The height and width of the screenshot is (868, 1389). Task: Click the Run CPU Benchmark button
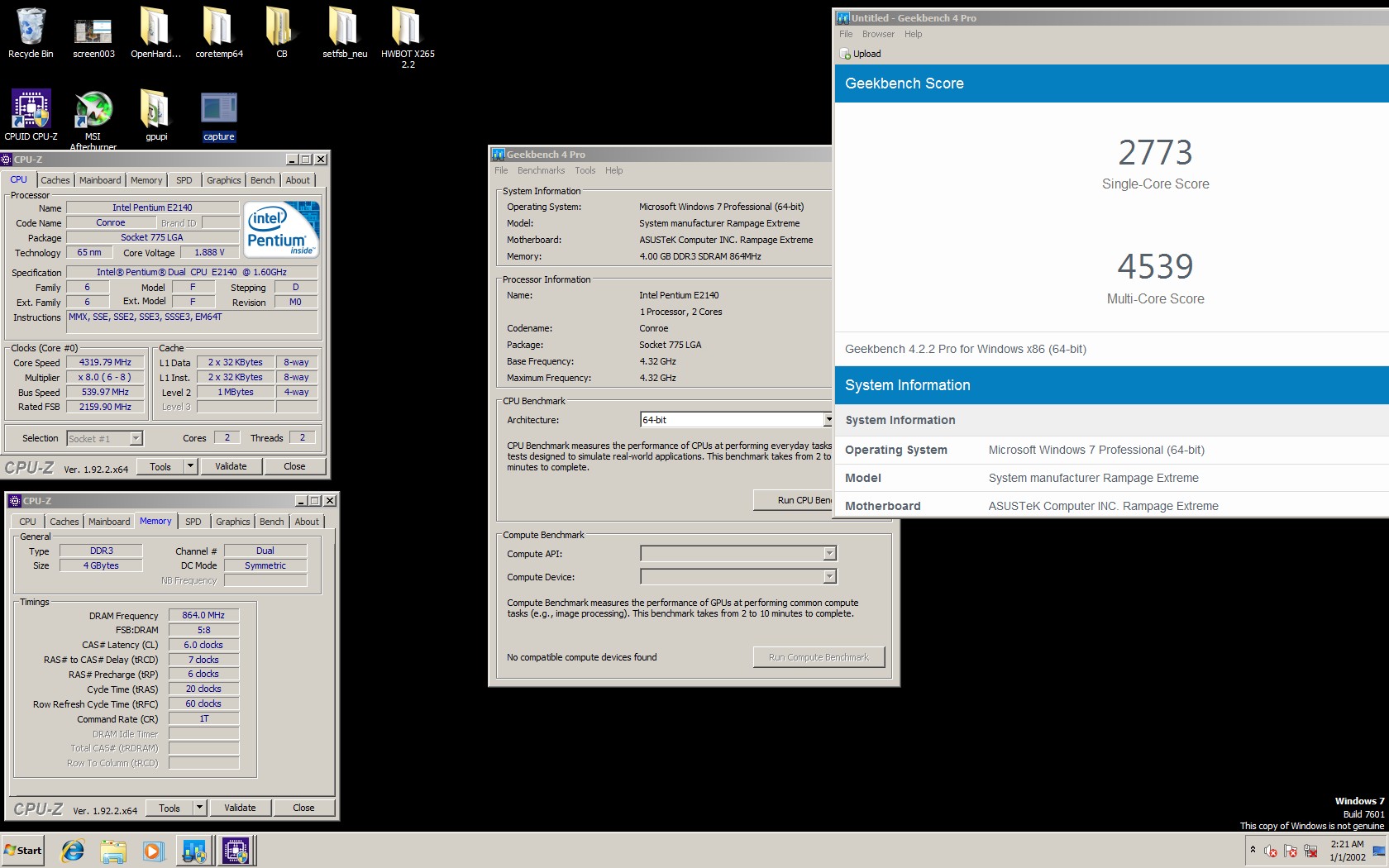pyautogui.click(x=793, y=500)
